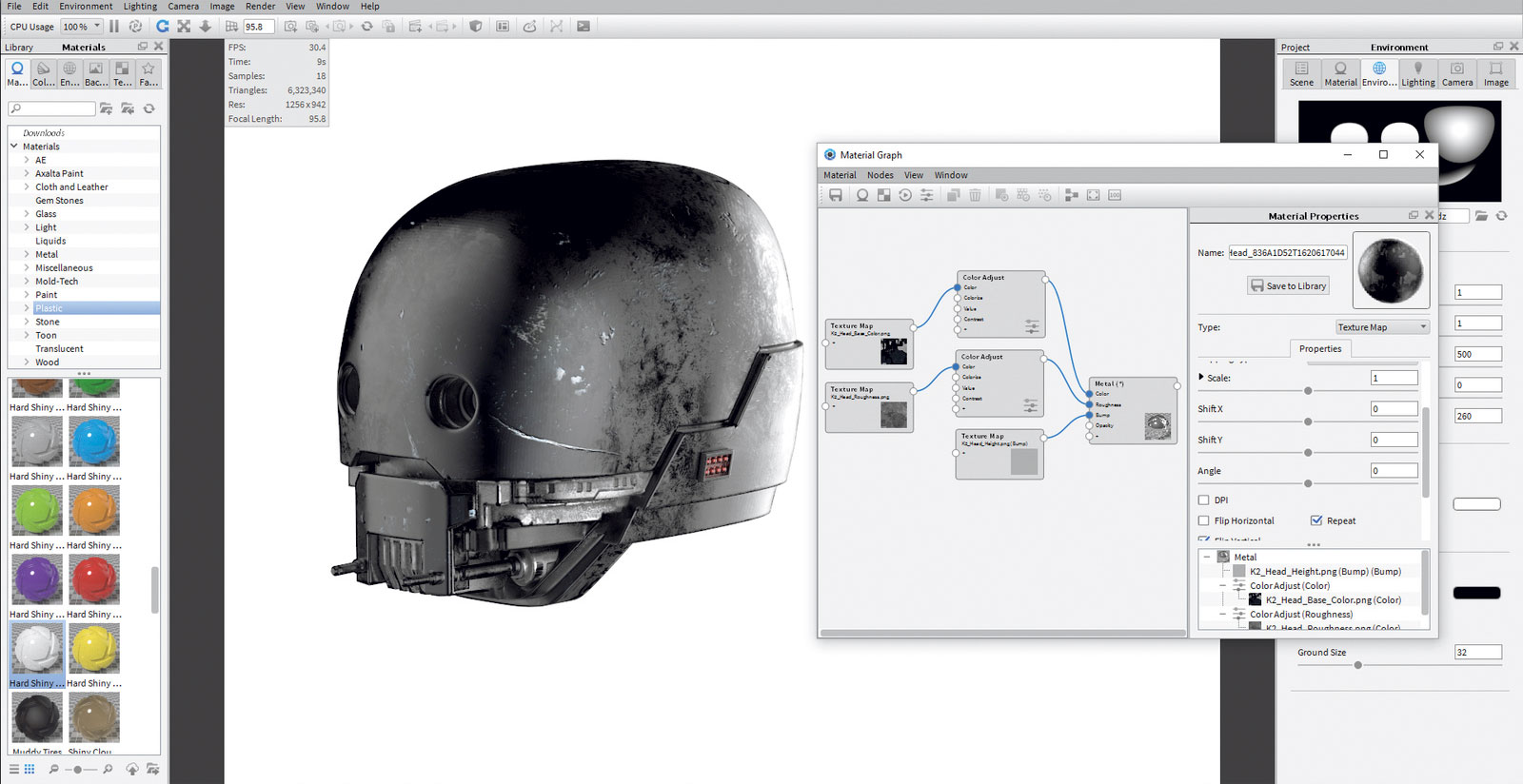Click the play-circle icon in Material Graph toolbar

(x=905, y=195)
